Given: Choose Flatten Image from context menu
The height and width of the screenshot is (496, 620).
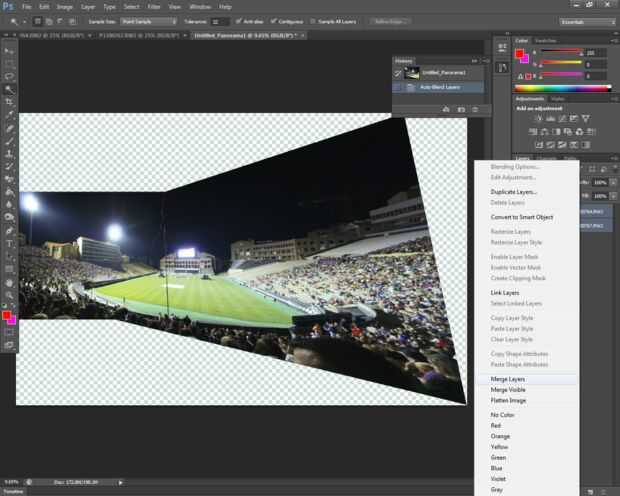Looking at the screenshot, I should click(x=527, y=400).
